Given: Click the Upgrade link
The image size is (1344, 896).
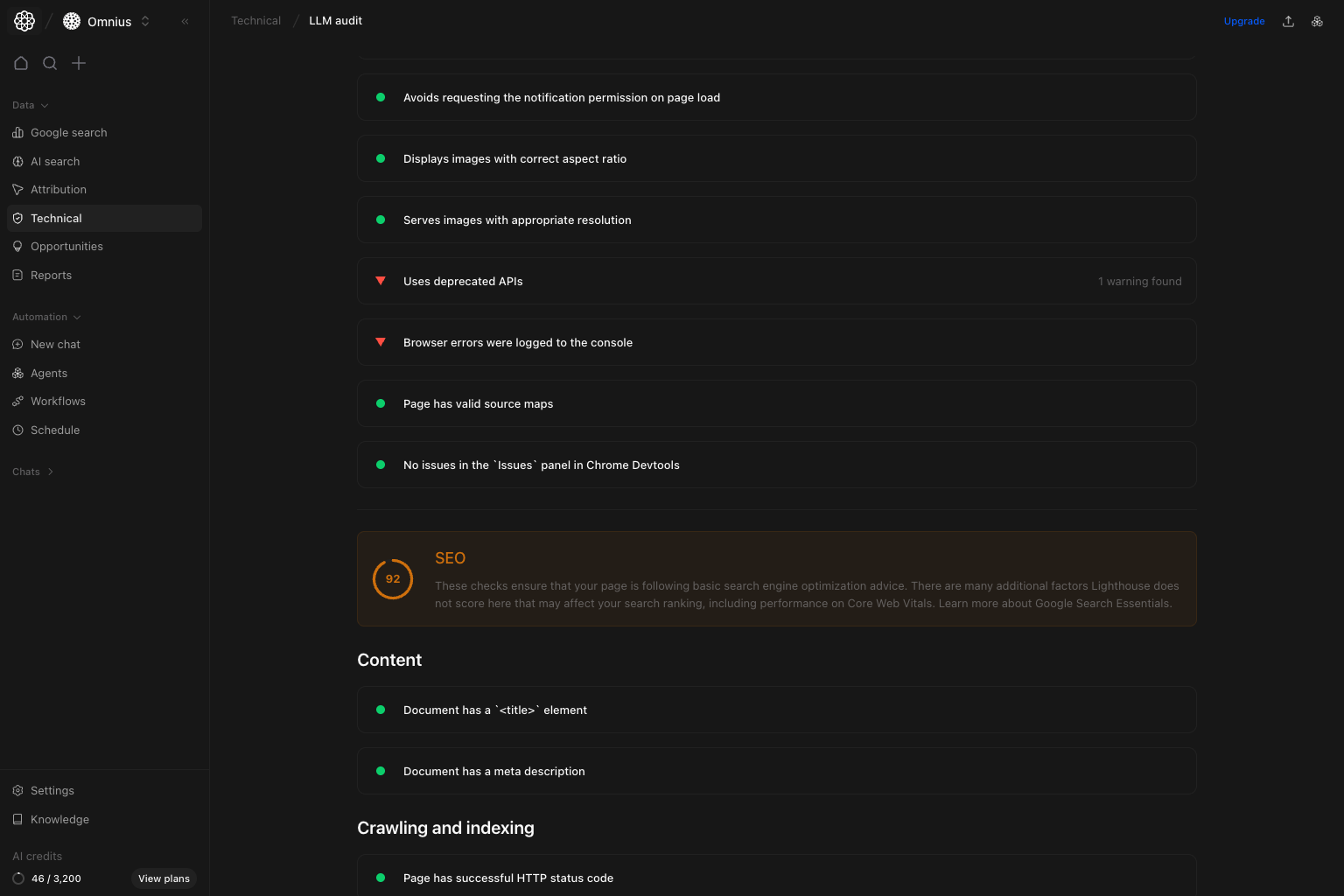Looking at the screenshot, I should pos(1243,20).
